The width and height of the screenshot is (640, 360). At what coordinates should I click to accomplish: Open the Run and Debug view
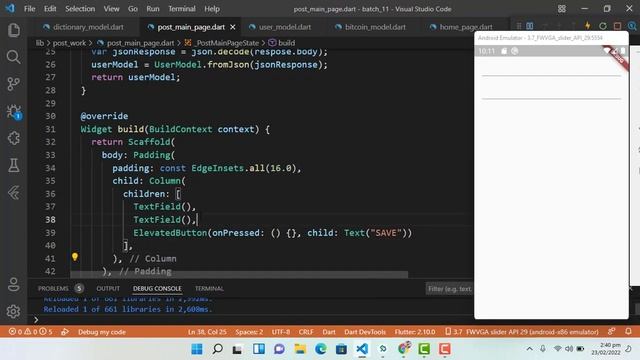pyautogui.click(x=13, y=111)
